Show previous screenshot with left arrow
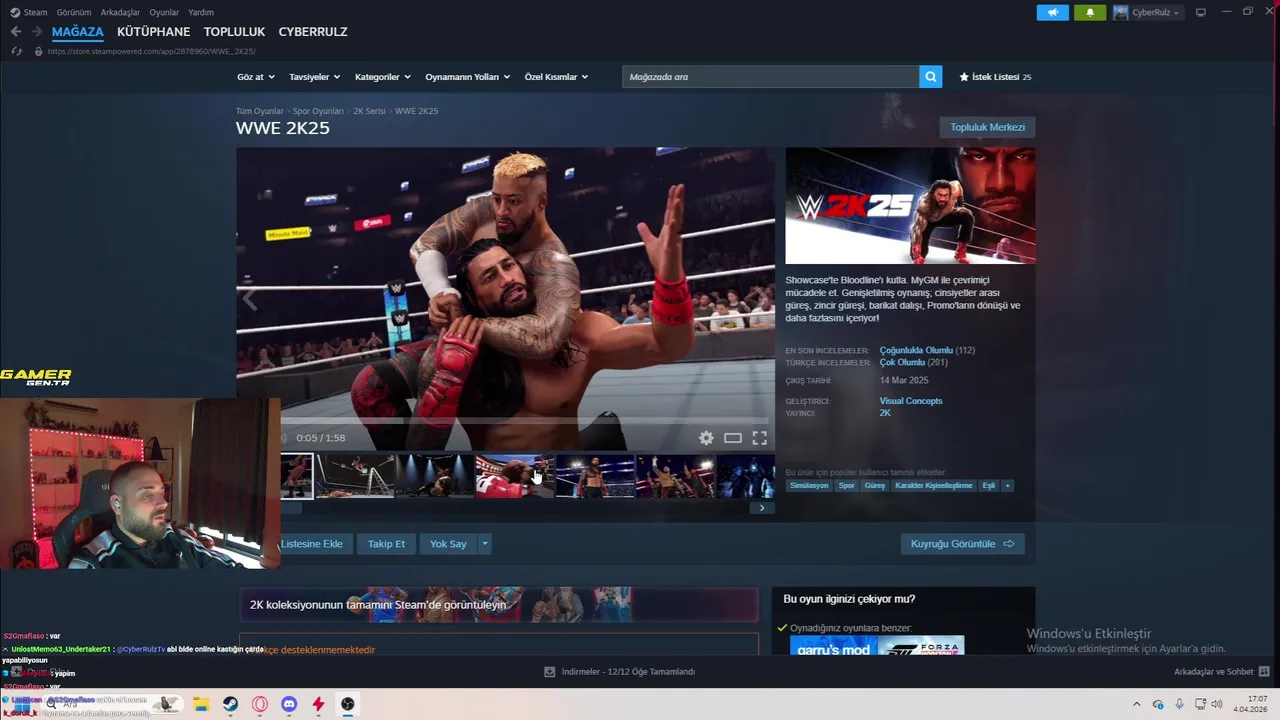 pos(250,298)
